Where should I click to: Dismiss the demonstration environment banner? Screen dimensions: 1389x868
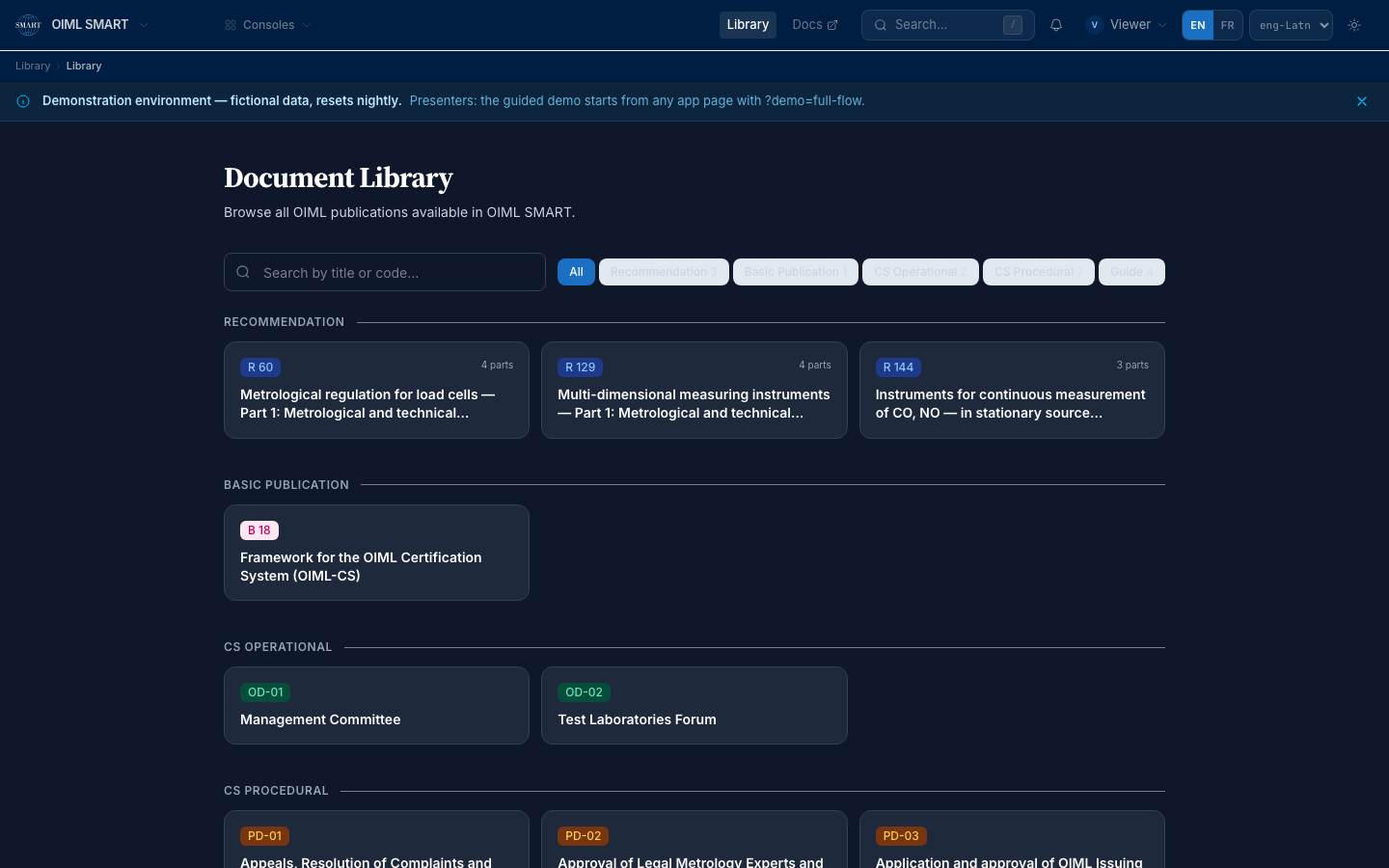pyautogui.click(x=1362, y=101)
